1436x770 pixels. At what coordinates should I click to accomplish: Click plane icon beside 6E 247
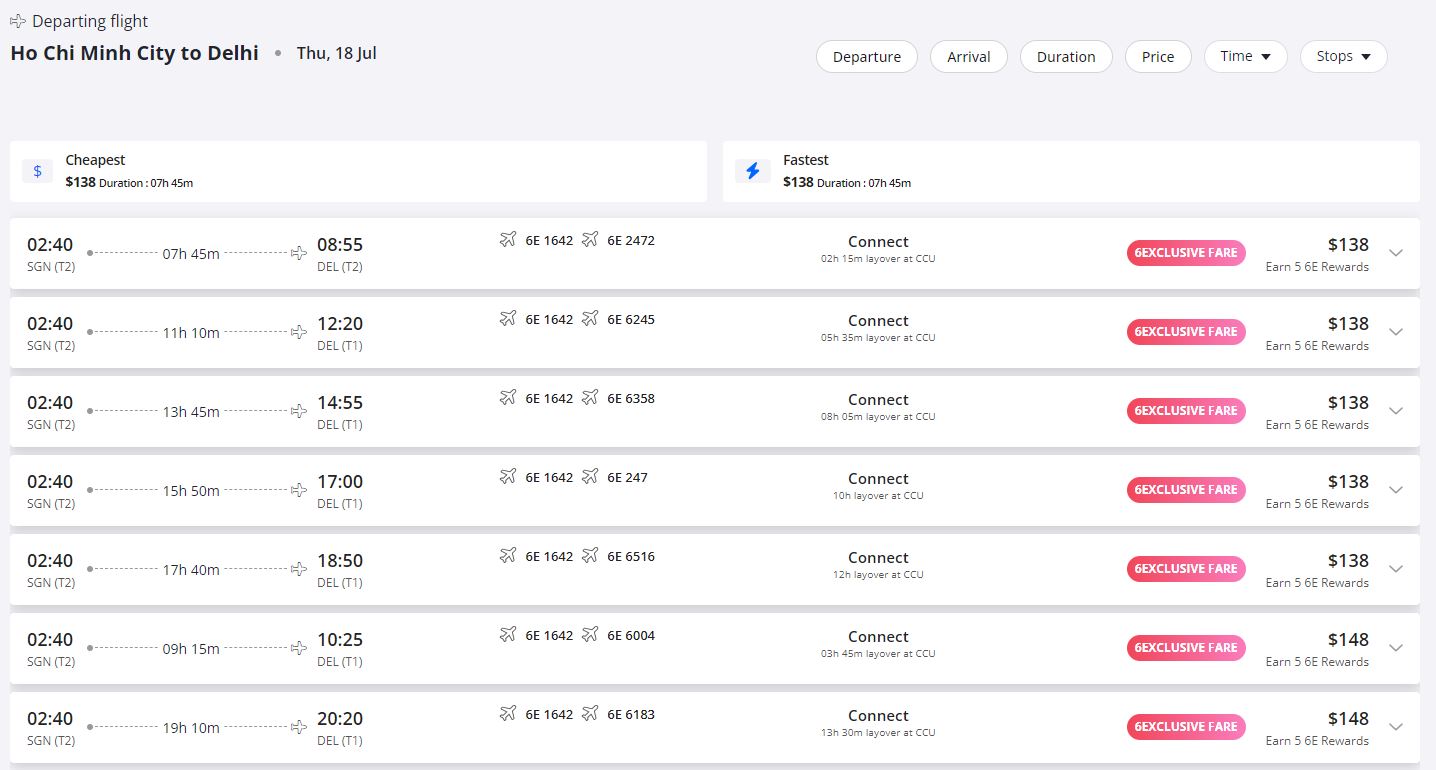(x=590, y=476)
